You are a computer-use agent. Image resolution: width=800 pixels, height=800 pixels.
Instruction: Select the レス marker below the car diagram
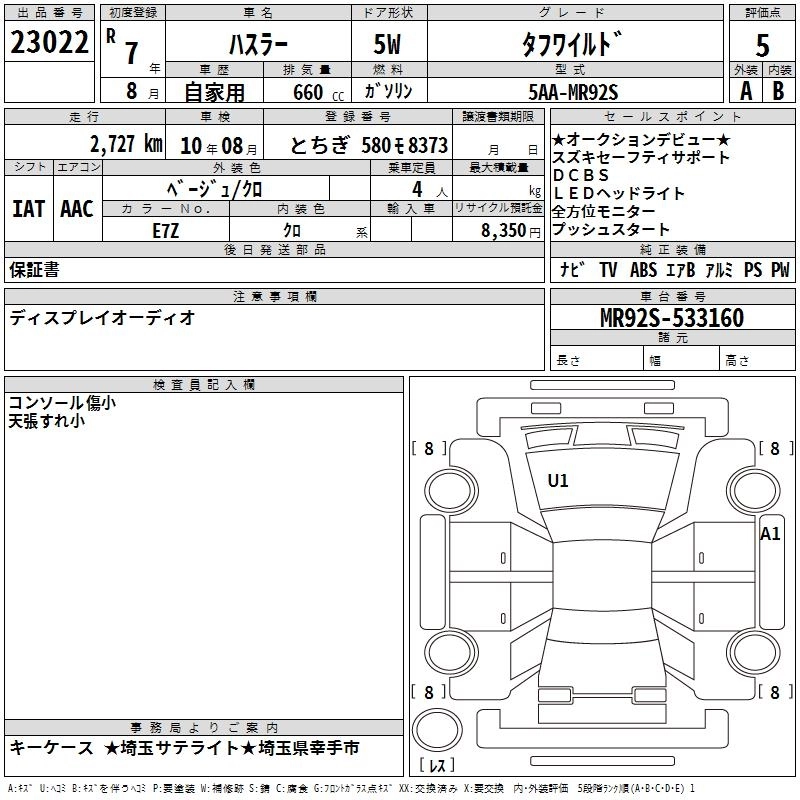click(436, 767)
